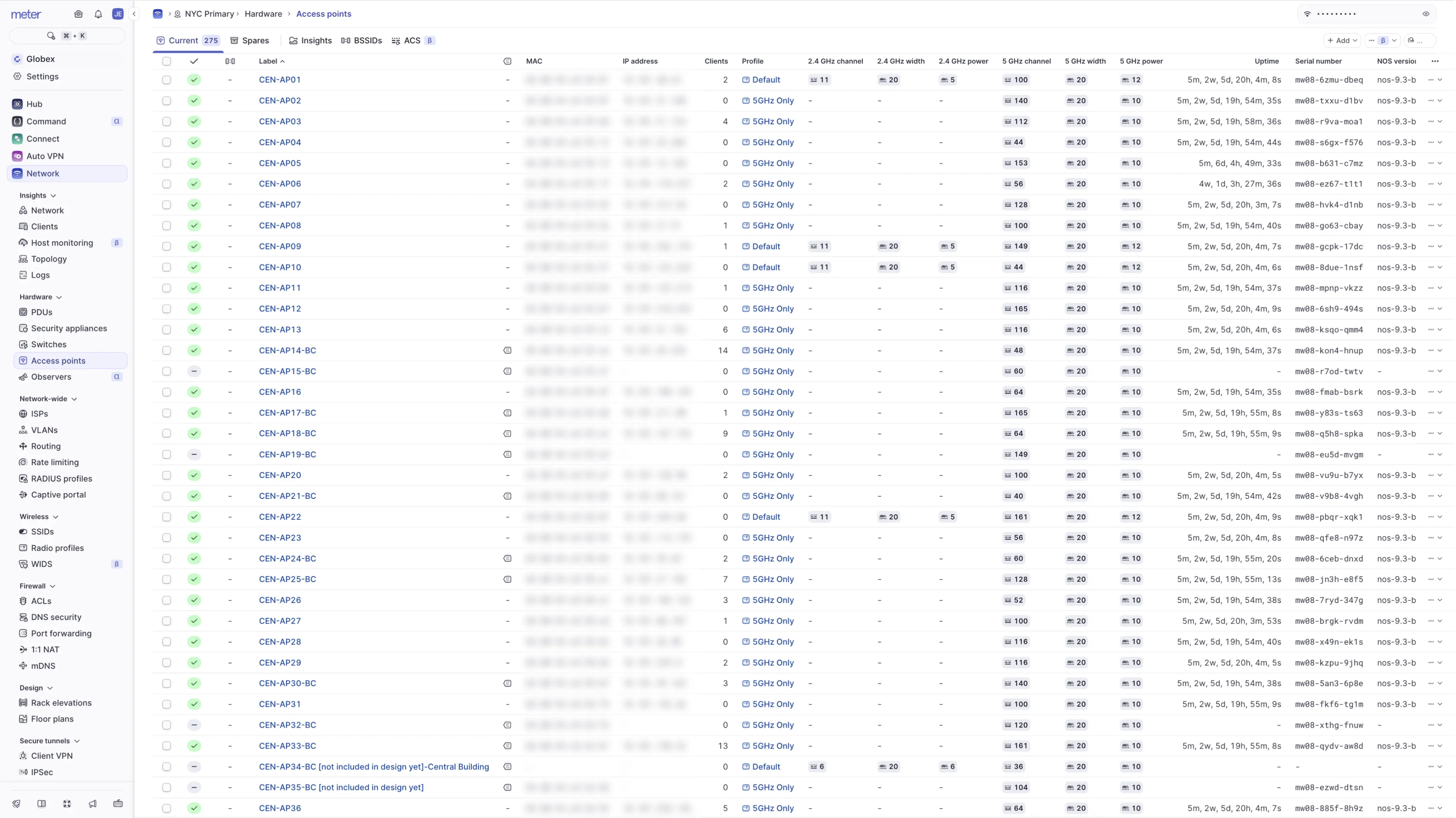This screenshot has width=1456, height=818.
Task: Toggle the eye icon to show password
Action: coord(1425,14)
